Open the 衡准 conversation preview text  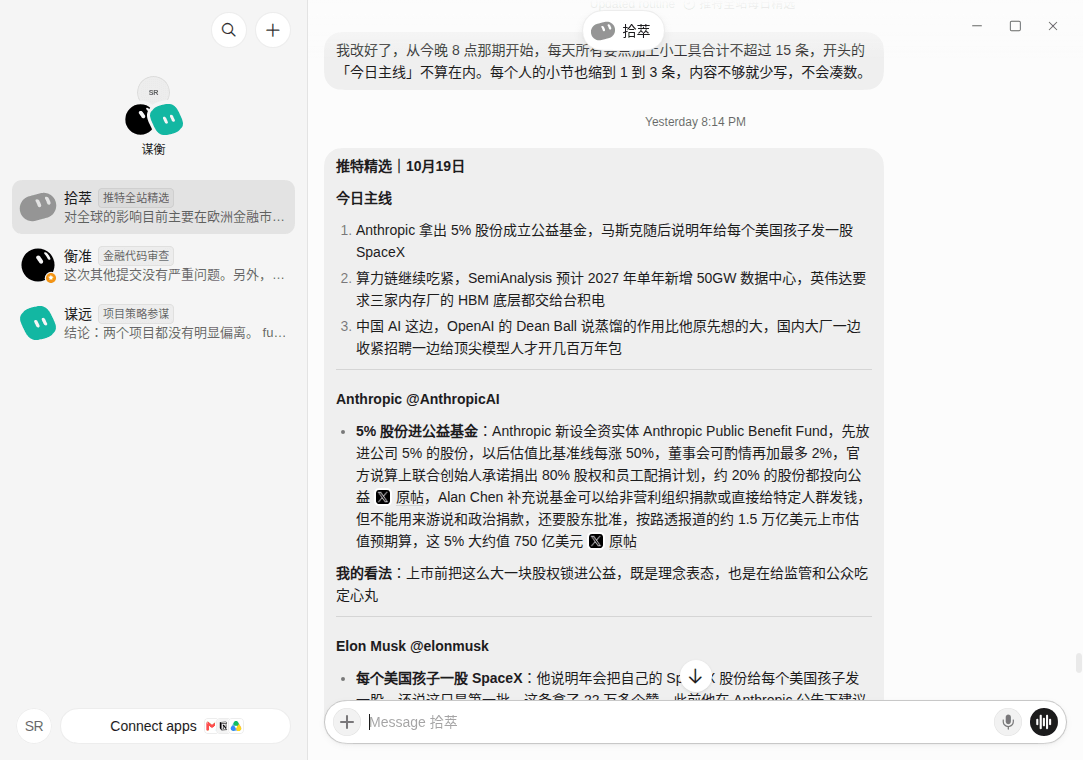click(174, 275)
